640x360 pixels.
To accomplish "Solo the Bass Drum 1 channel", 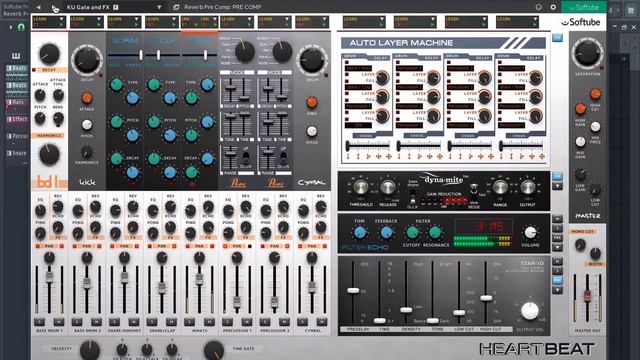I will pyautogui.click(x=40, y=322).
